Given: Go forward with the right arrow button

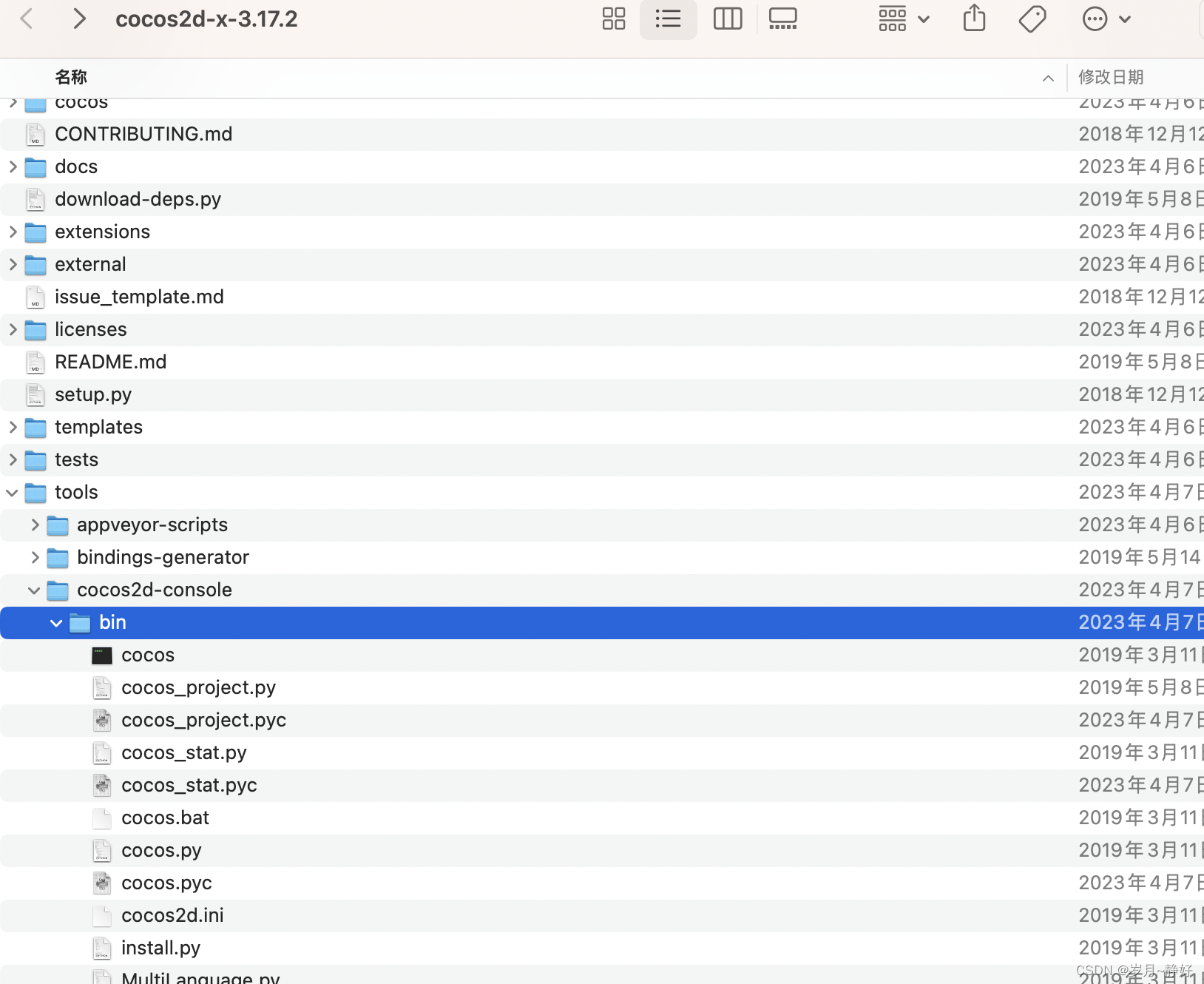Looking at the screenshot, I should click(78, 19).
